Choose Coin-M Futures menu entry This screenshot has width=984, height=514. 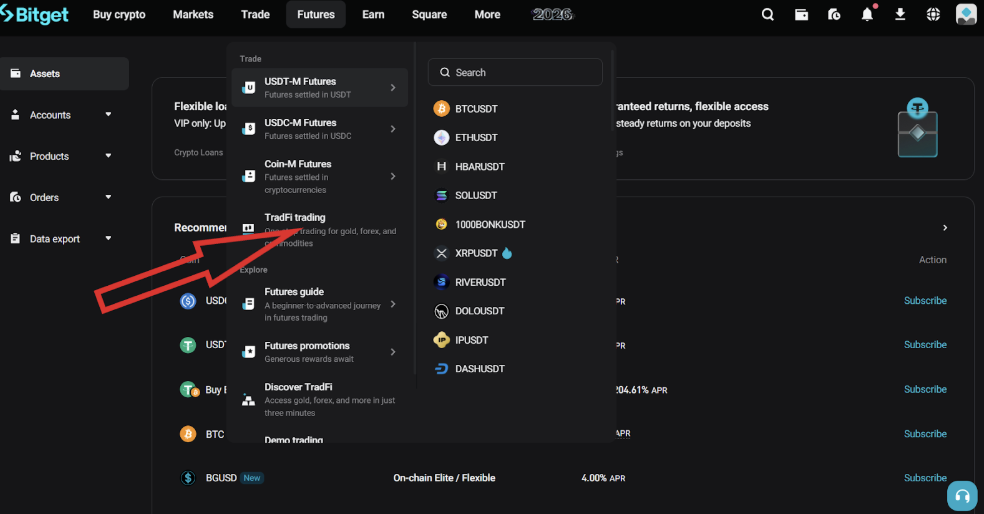coord(297,164)
